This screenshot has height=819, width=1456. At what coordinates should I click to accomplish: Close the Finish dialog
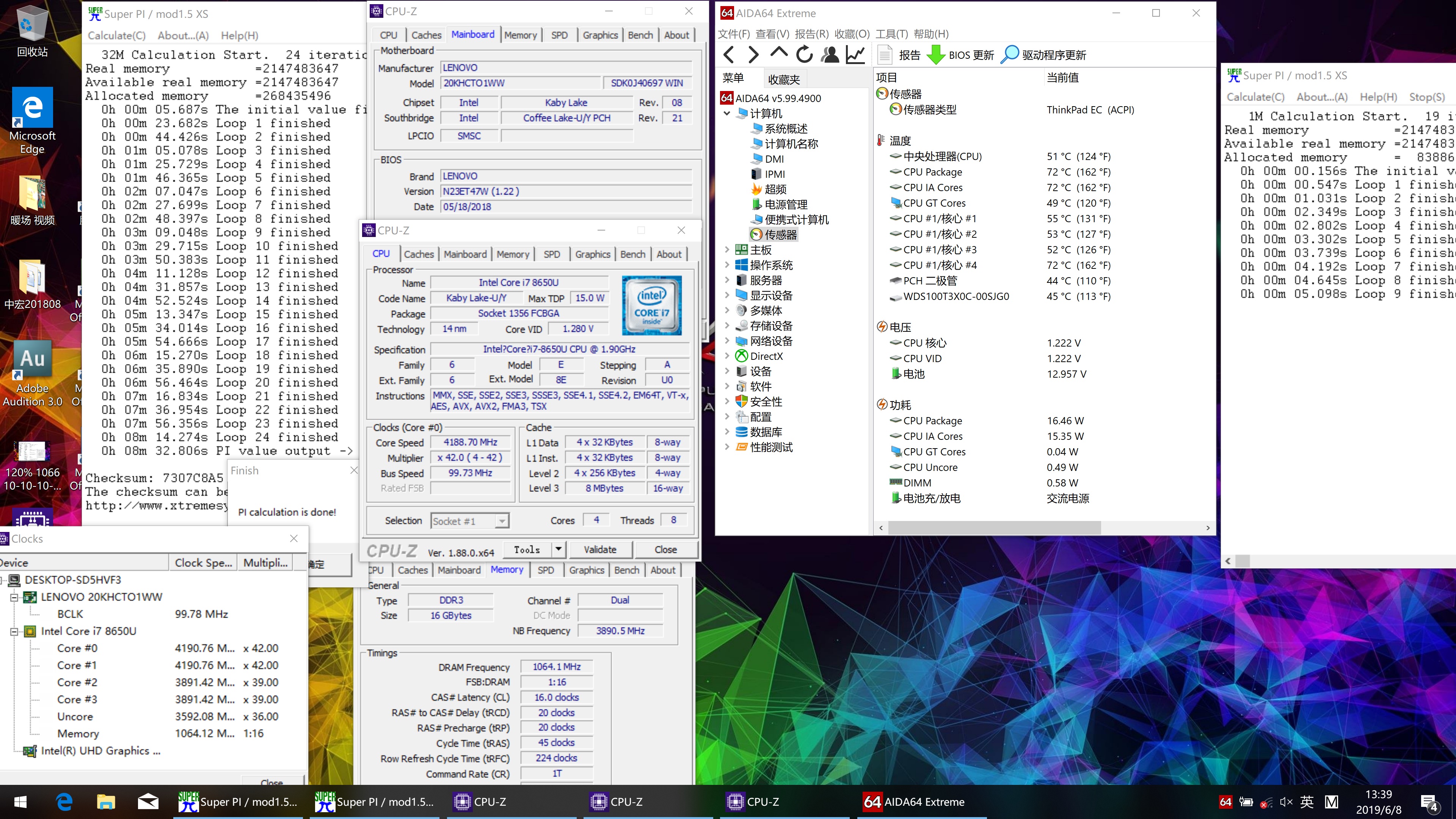pyautogui.click(x=354, y=470)
